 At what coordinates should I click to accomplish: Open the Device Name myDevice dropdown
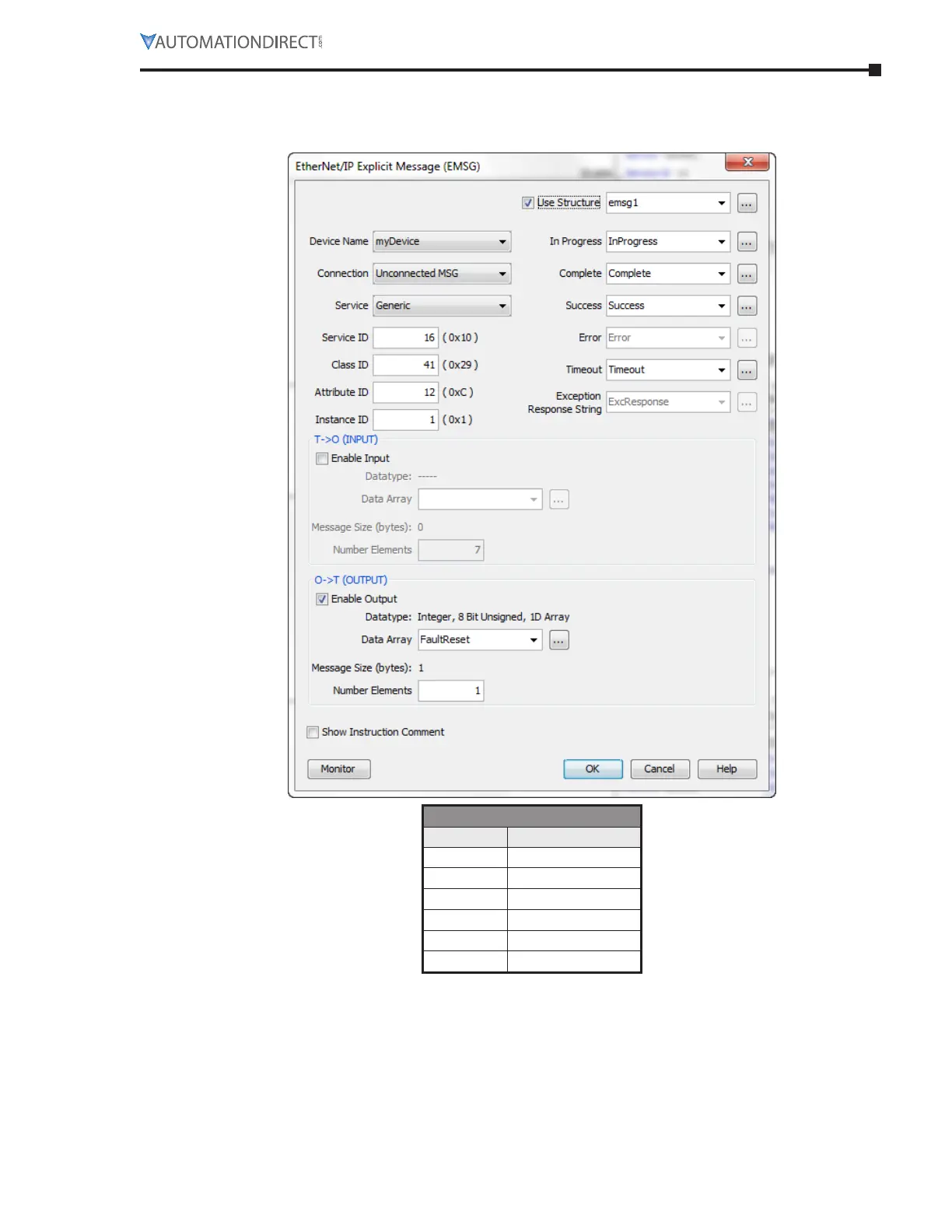(x=442, y=242)
